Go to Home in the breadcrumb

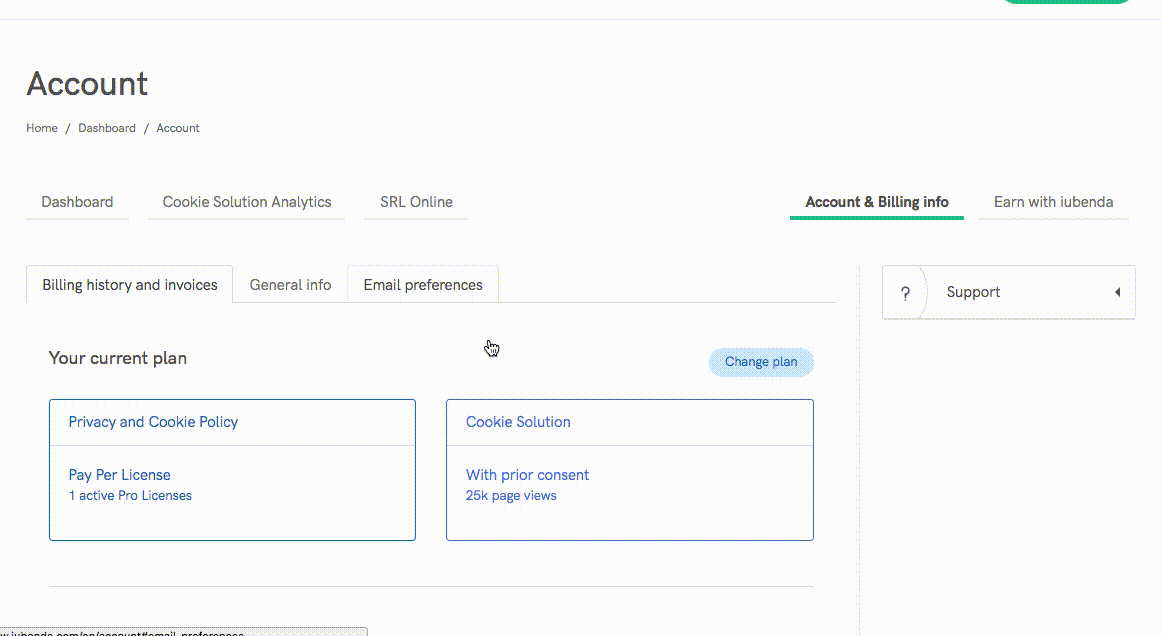click(42, 128)
